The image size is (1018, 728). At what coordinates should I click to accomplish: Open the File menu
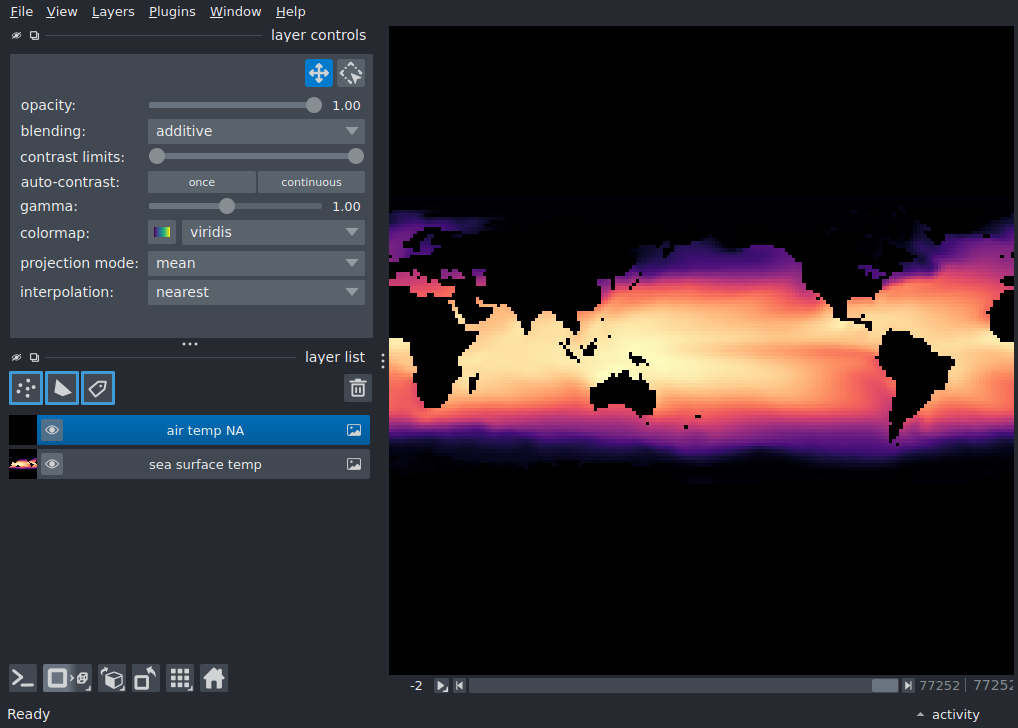(x=21, y=12)
